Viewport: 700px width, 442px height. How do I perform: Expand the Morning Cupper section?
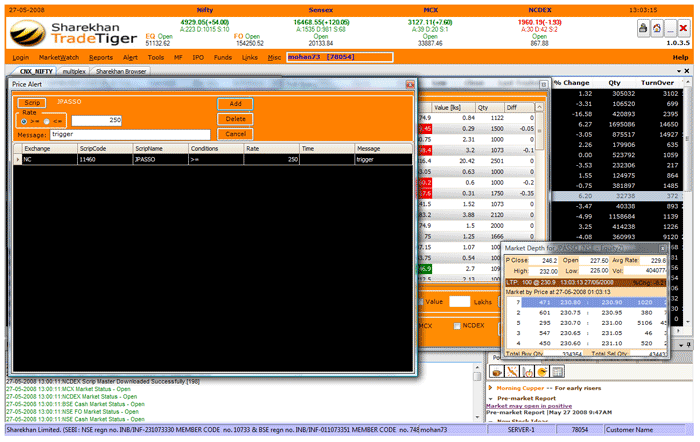click(x=491, y=388)
